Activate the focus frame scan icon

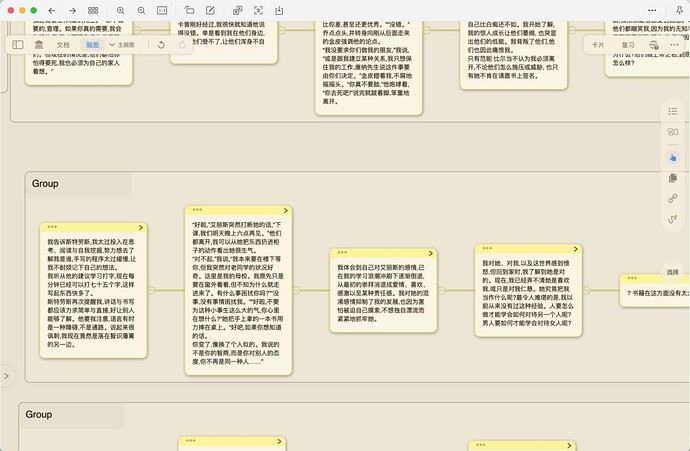point(258,11)
